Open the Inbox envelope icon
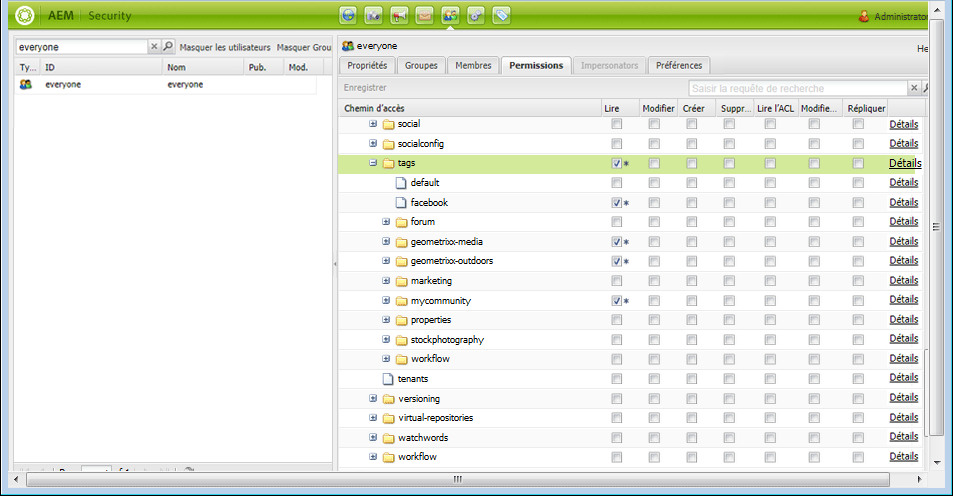 point(425,15)
